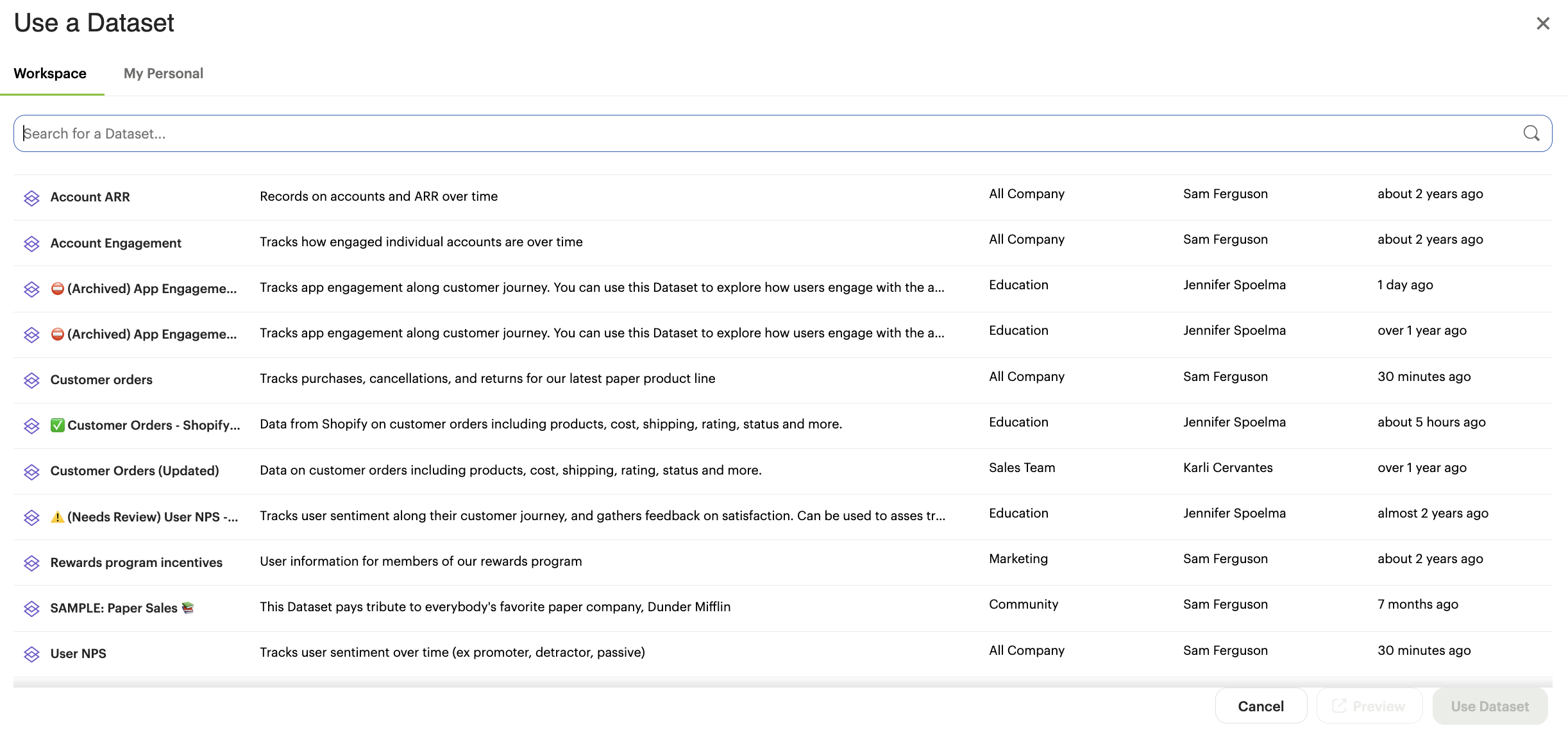
Task: Select the Customer Orders - Shopify dataset name
Action: [x=154, y=425]
